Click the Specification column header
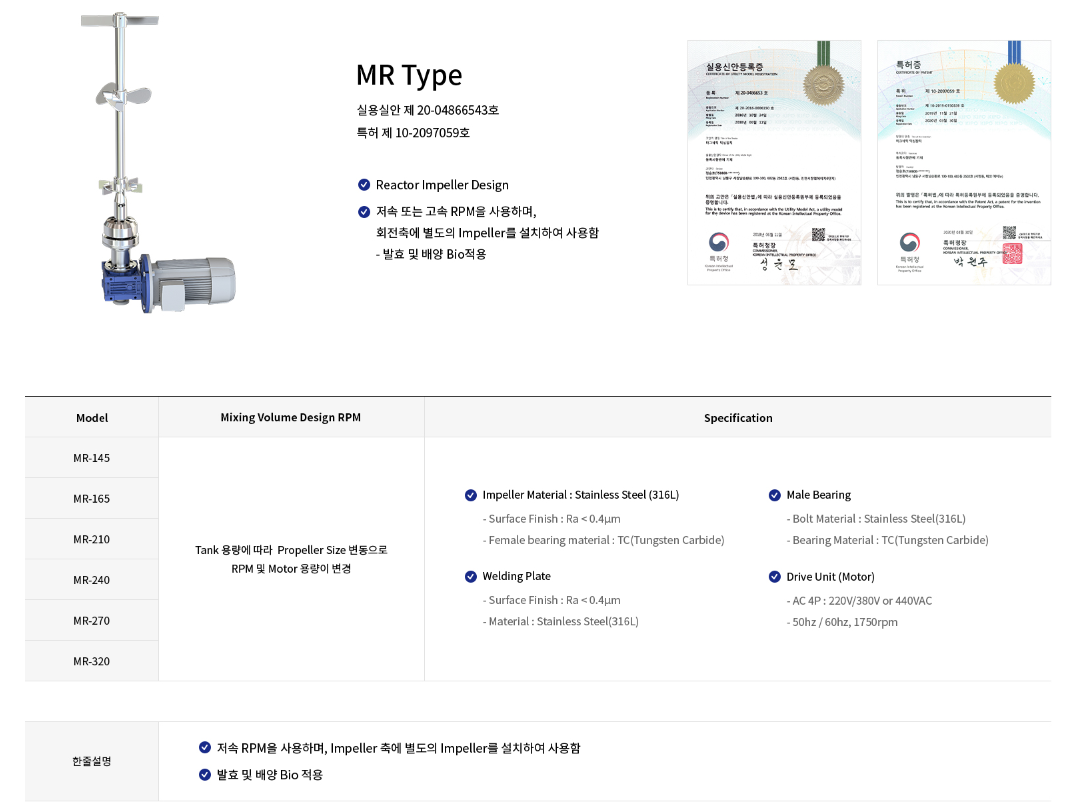The image size is (1072, 809). [x=738, y=418]
